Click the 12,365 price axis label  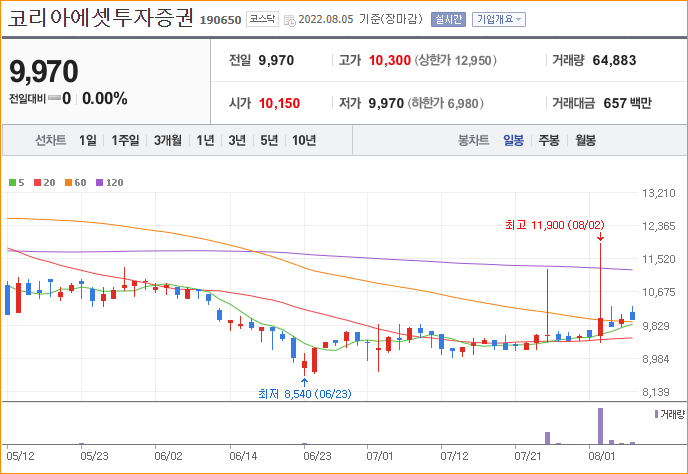(x=659, y=226)
